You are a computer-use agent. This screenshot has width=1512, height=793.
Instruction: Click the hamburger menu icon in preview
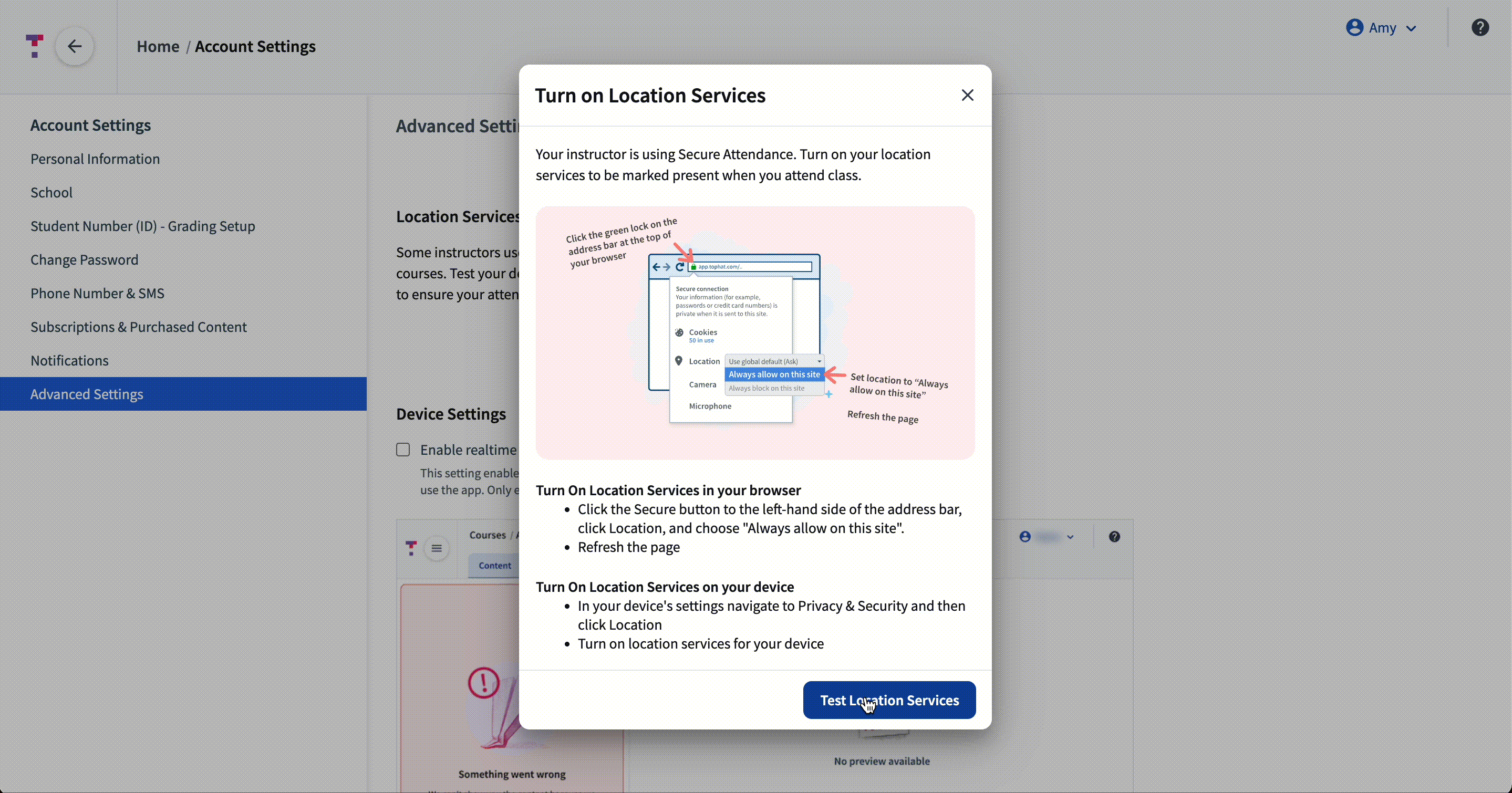(x=437, y=548)
